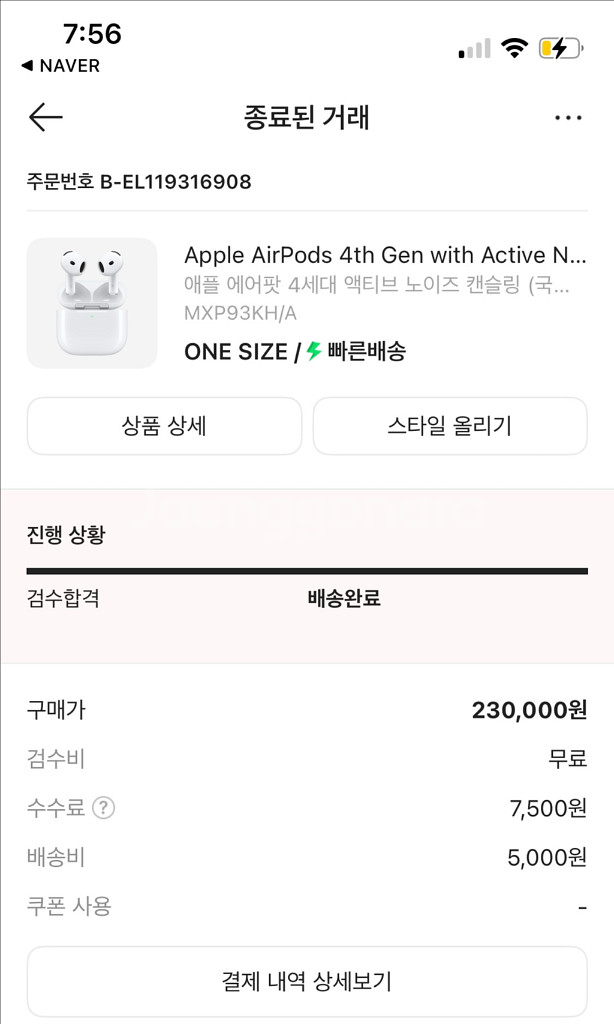Screen dimensions: 614x1024
Task: Tap the 배송완료 progress status
Action: [x=343, y=599]
